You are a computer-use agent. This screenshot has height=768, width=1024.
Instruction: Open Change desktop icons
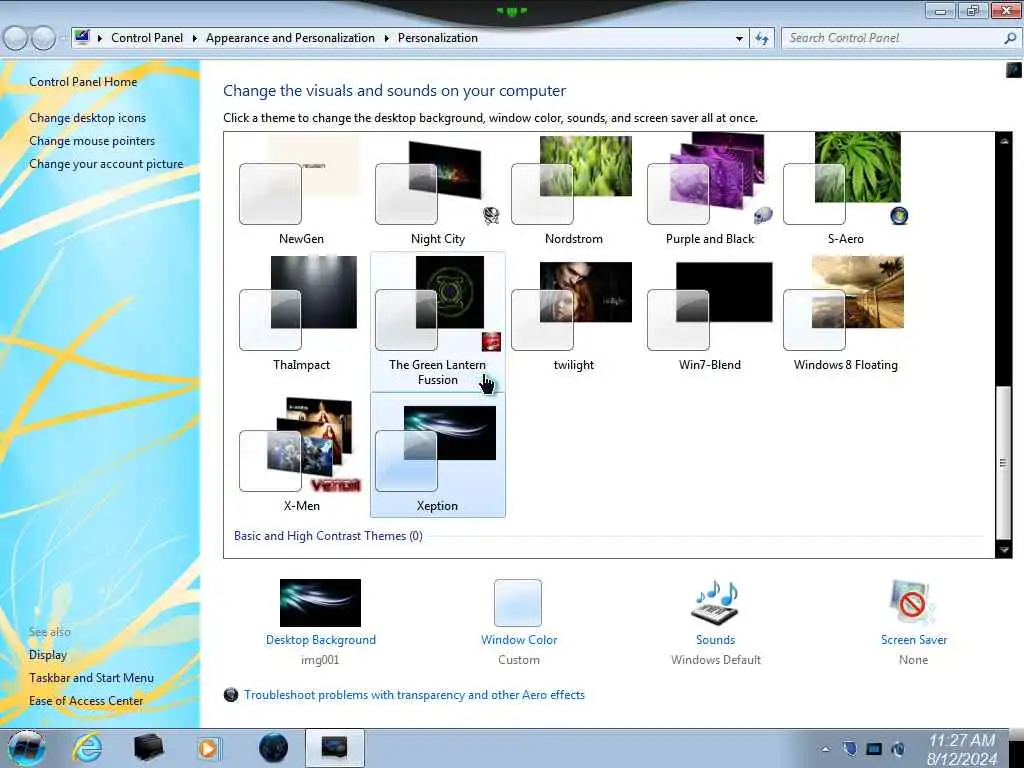(x=88, y=118)
